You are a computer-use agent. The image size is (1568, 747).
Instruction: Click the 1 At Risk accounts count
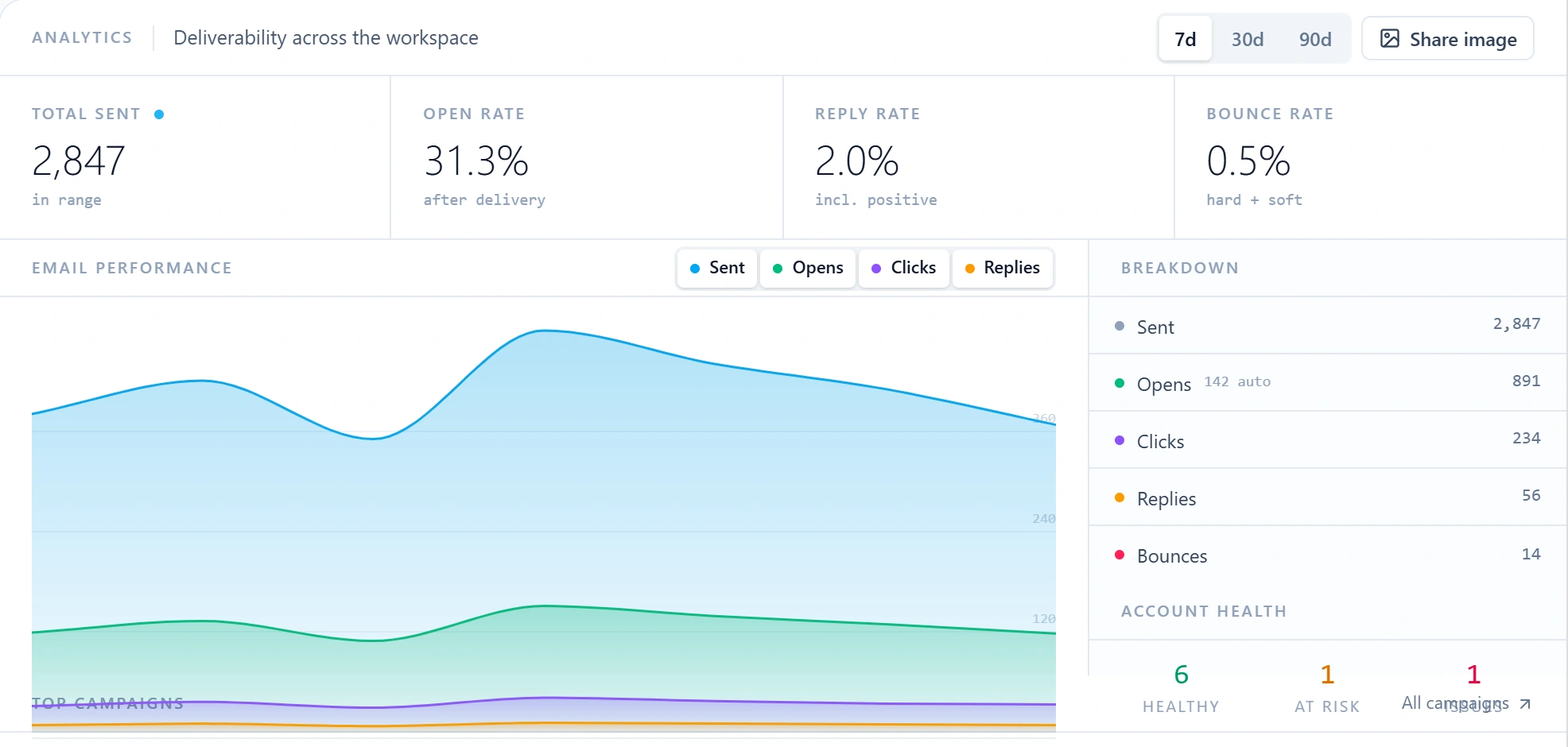click(1326, 675)
